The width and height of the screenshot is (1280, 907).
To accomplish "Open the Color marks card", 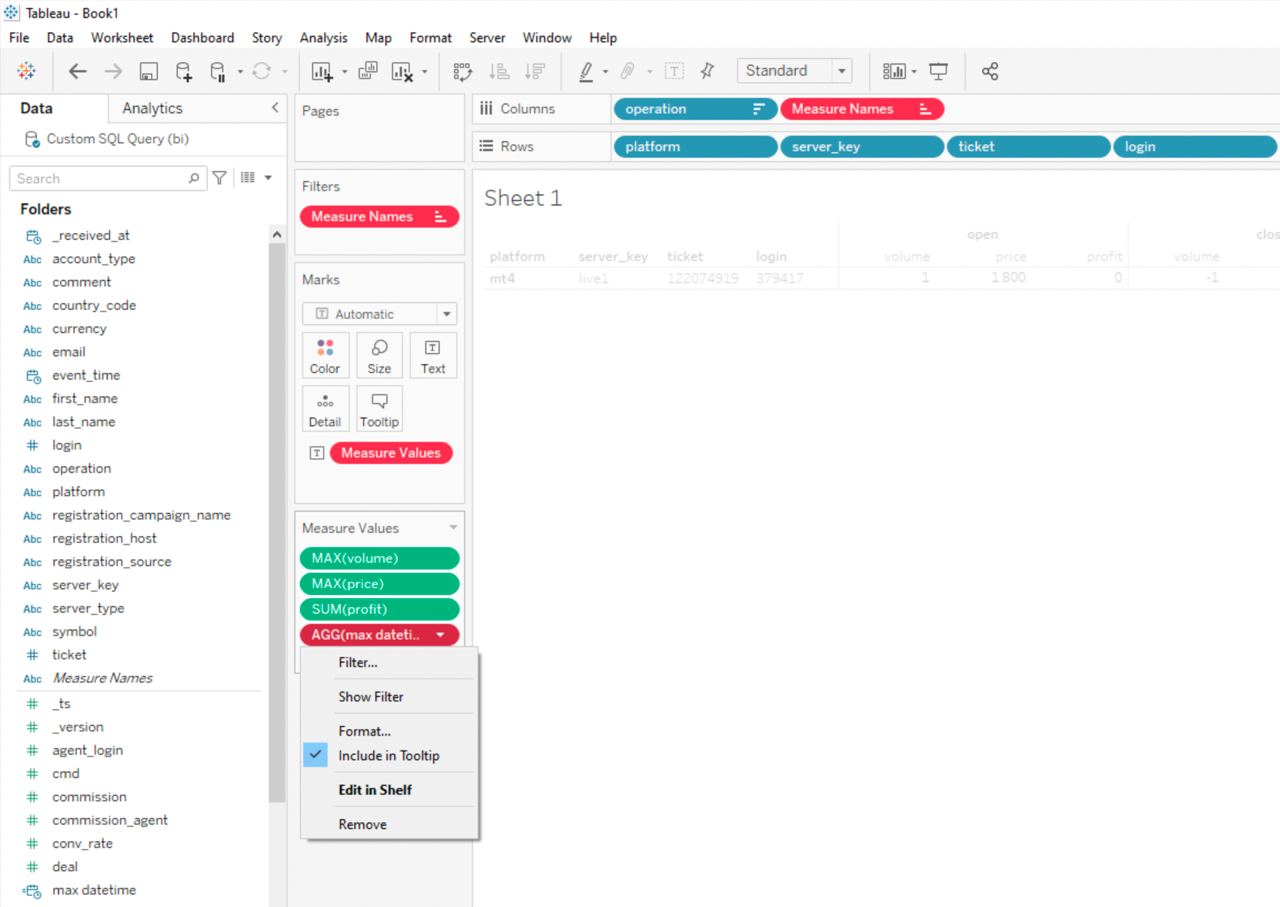I will (x=325, y=355).
